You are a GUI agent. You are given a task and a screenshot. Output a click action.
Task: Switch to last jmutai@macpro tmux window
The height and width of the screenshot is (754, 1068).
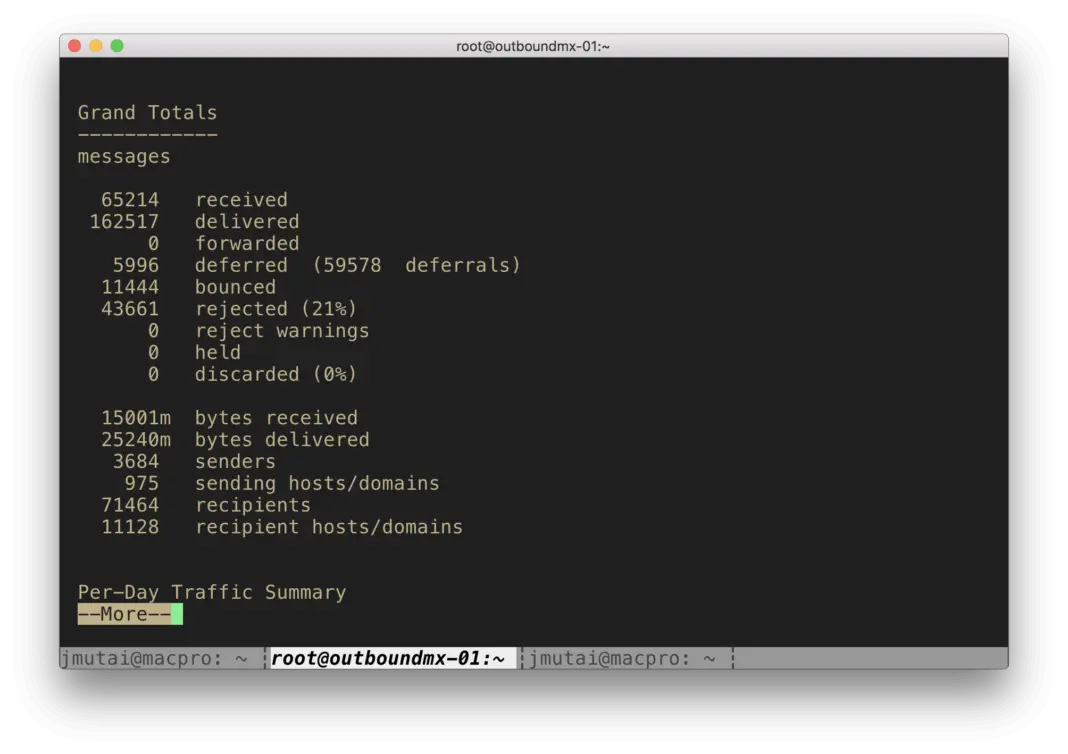pos(623,659)
